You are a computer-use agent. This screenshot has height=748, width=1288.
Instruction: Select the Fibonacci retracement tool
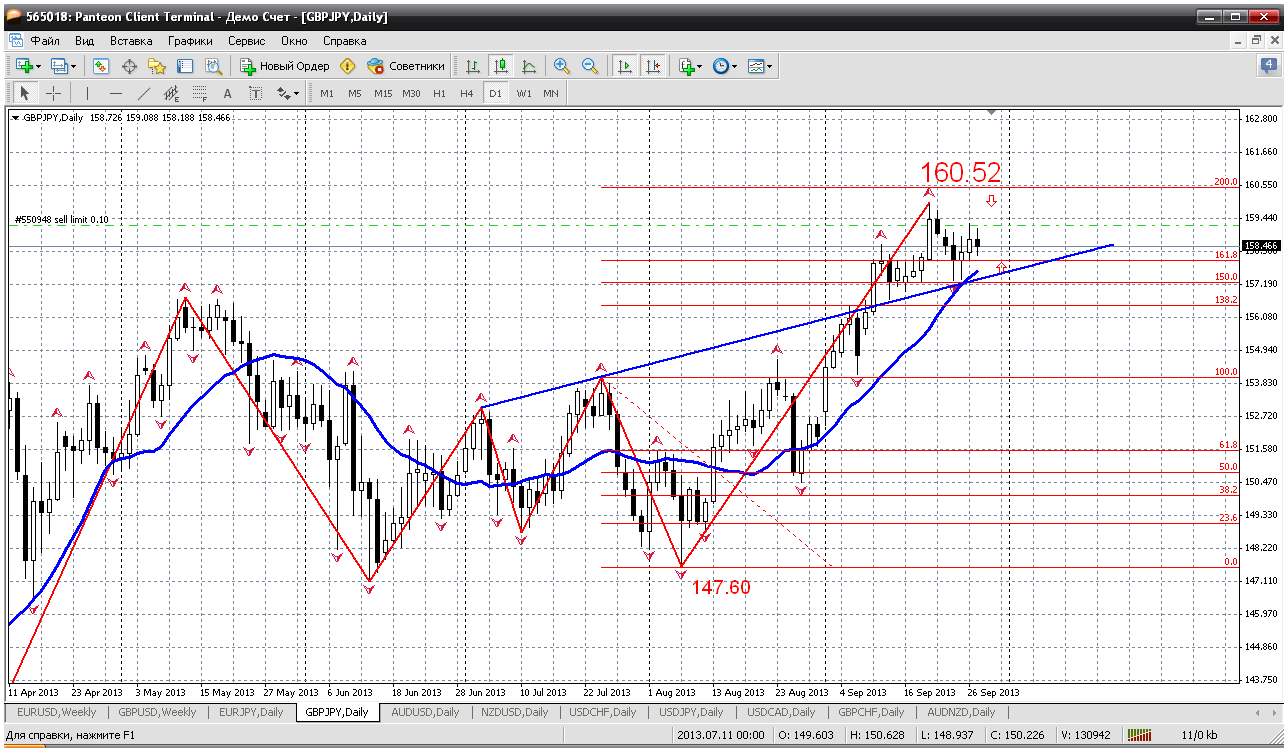200,93
